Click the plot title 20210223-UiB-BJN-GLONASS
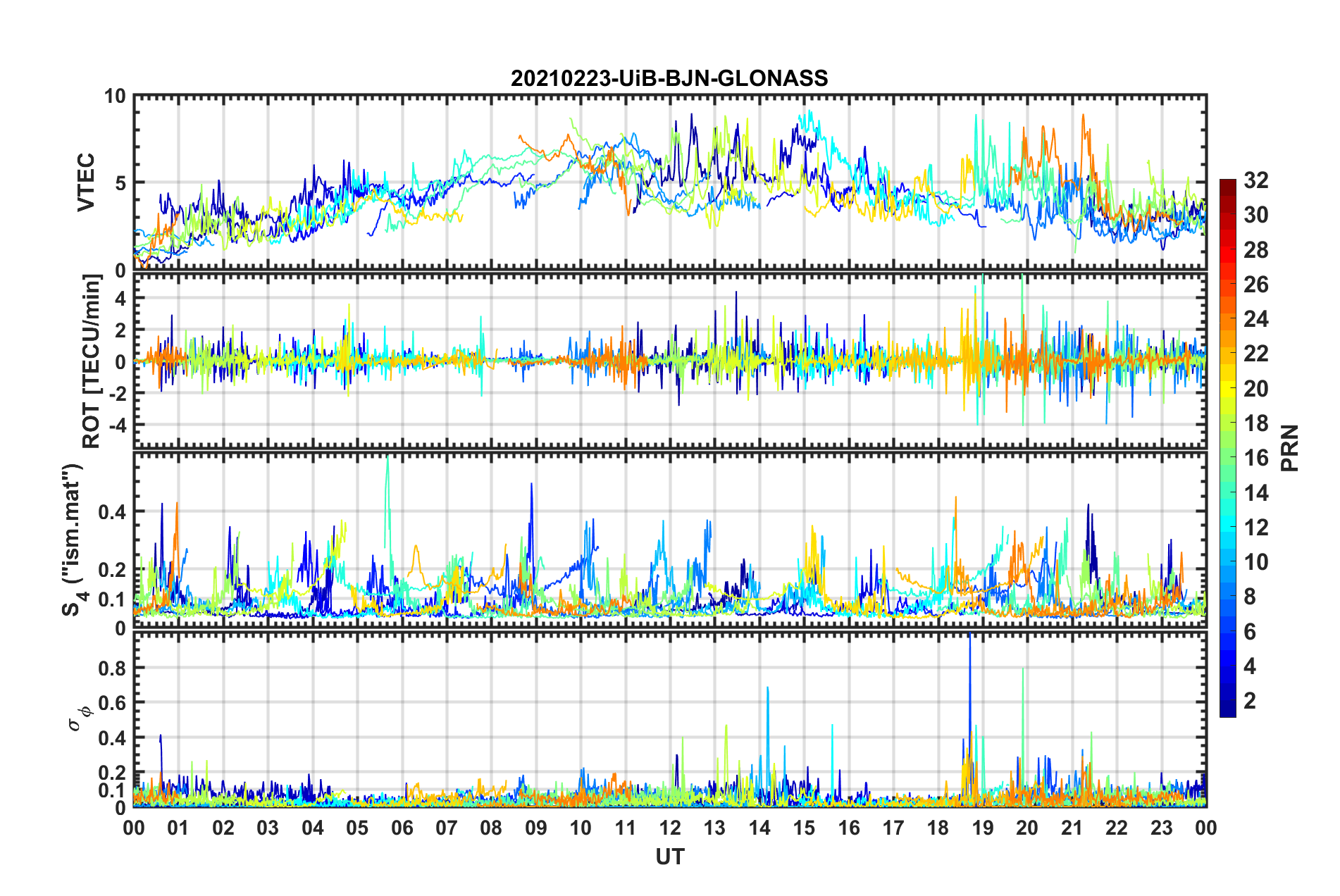Image resolution: width=1340 pixels, height=896 pixels. 669,78
